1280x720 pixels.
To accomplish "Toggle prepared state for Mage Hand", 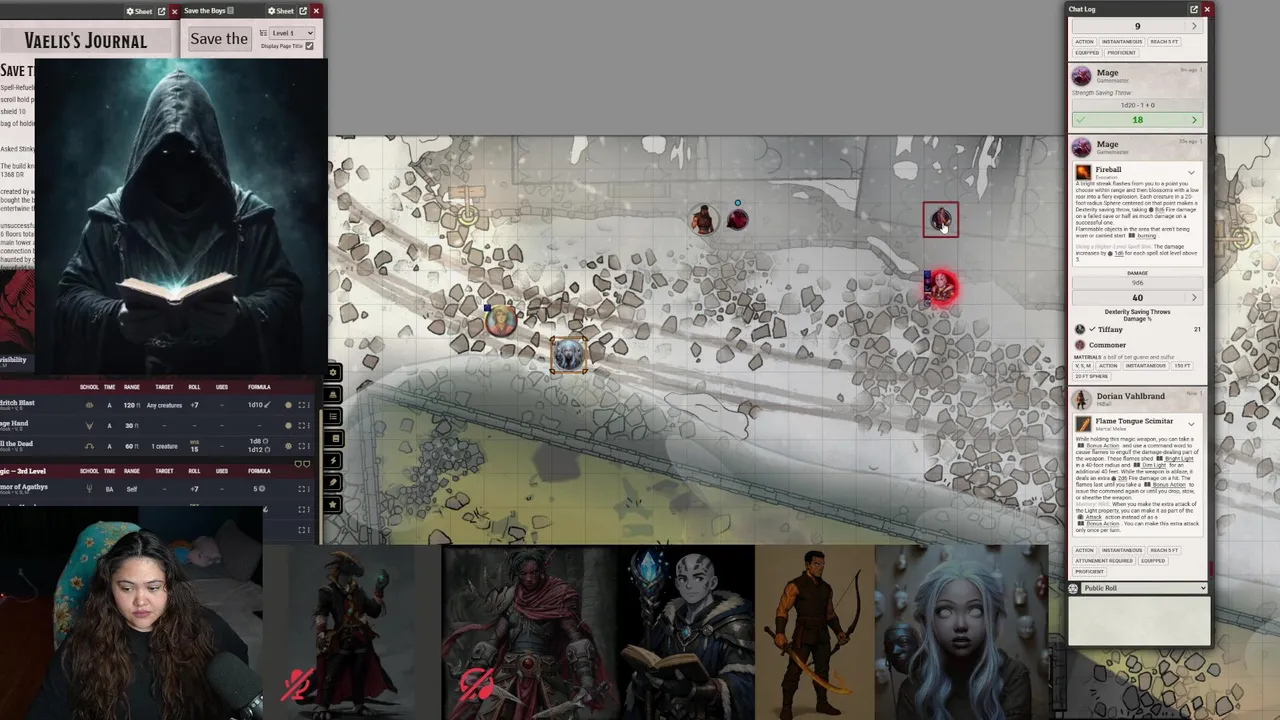I will click(288, 425).
